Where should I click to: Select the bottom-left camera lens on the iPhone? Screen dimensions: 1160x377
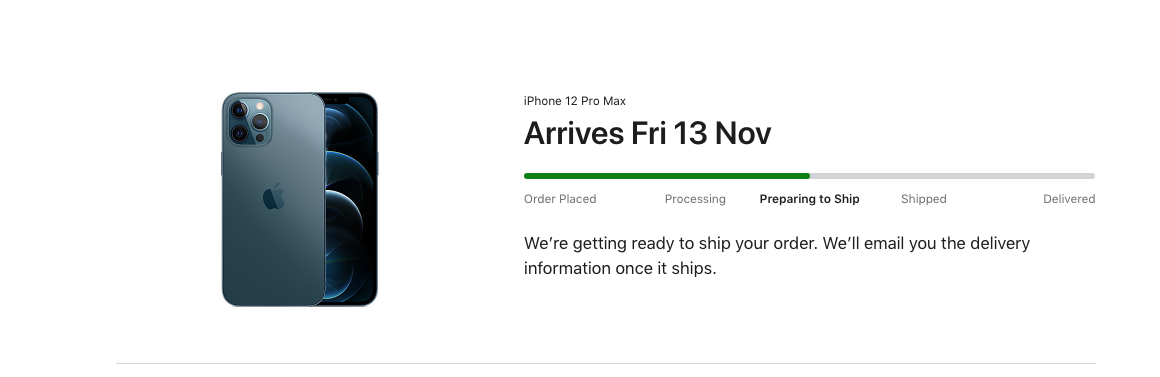tap(239, 134)
